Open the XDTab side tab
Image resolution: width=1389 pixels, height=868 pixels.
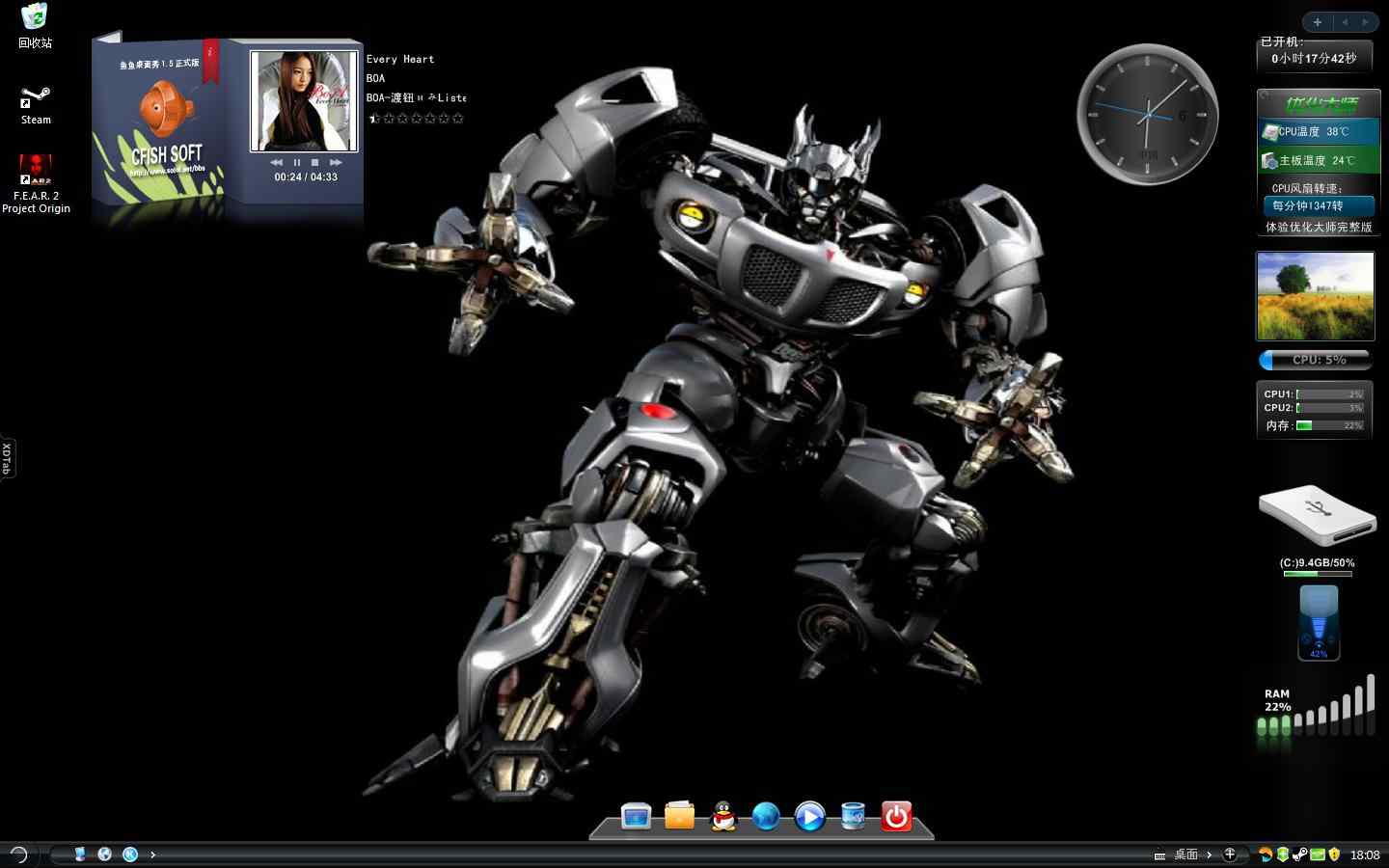point(7,457)
